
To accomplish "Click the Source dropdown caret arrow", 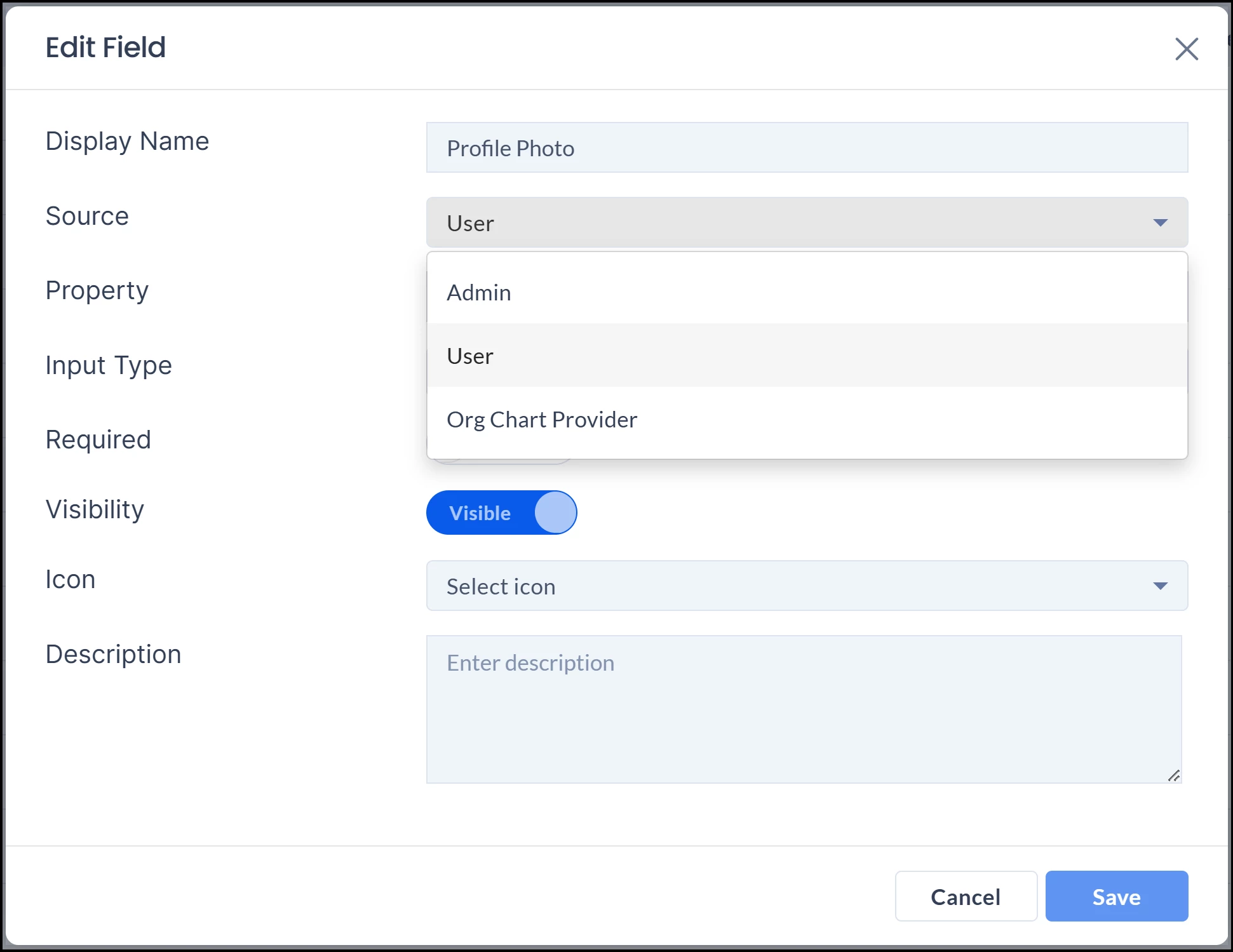I will pos(1160,223).
